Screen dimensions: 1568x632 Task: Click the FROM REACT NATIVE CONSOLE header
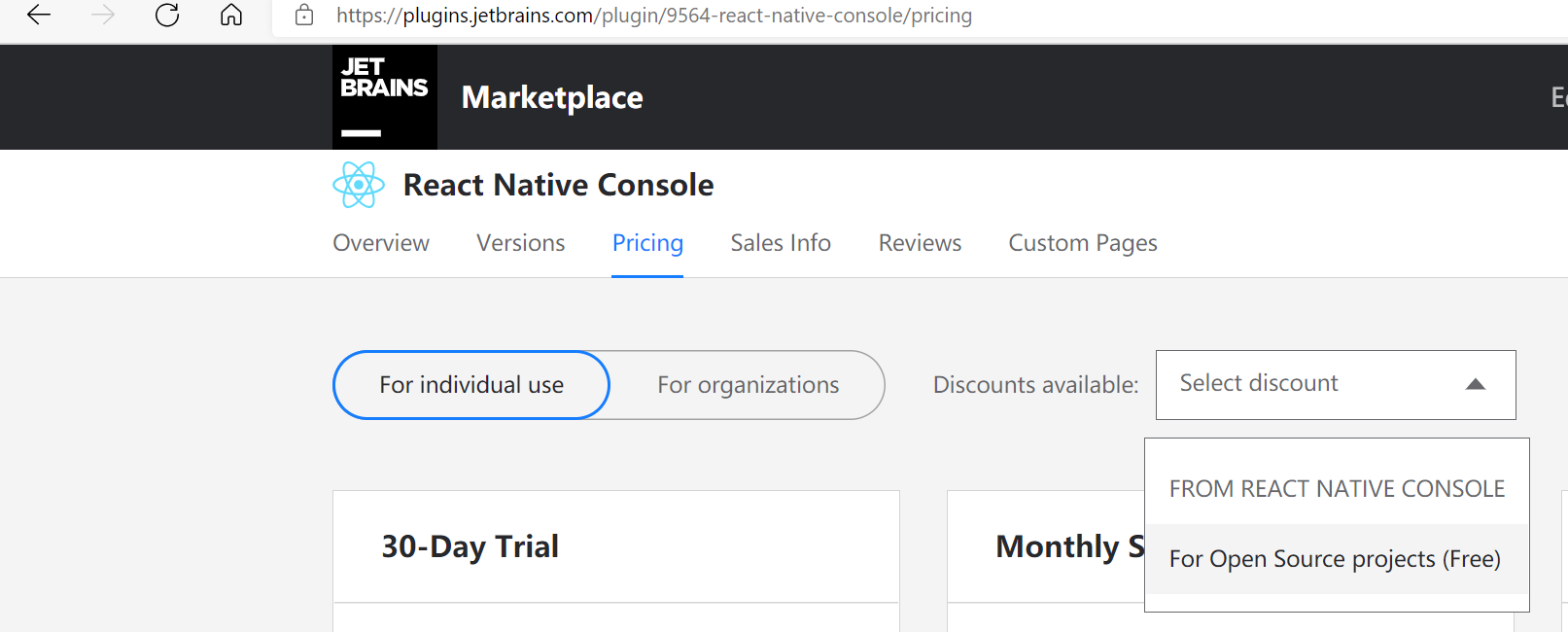pyautogui.click(x=1337, y=489)
